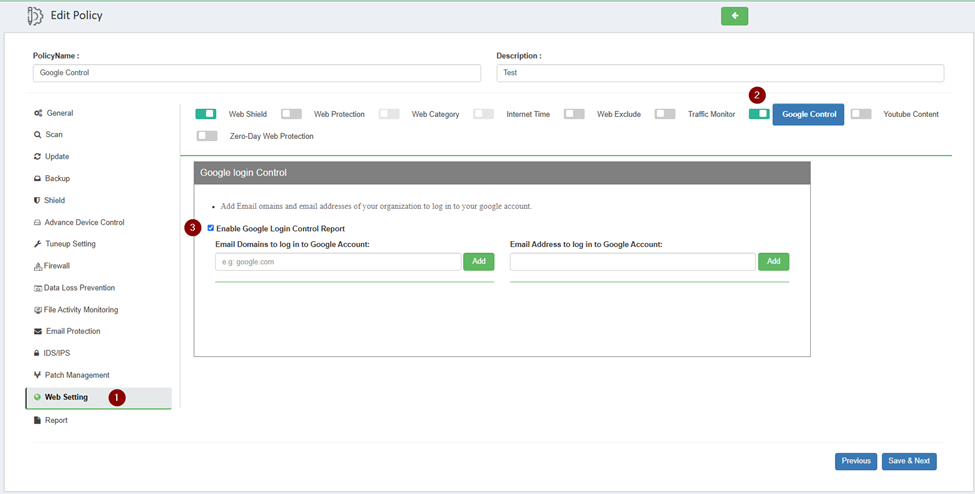Switch to the Zero-Day Web Protection tab
The width and height of the screenshot is (975, 494).
click(272, 136)
